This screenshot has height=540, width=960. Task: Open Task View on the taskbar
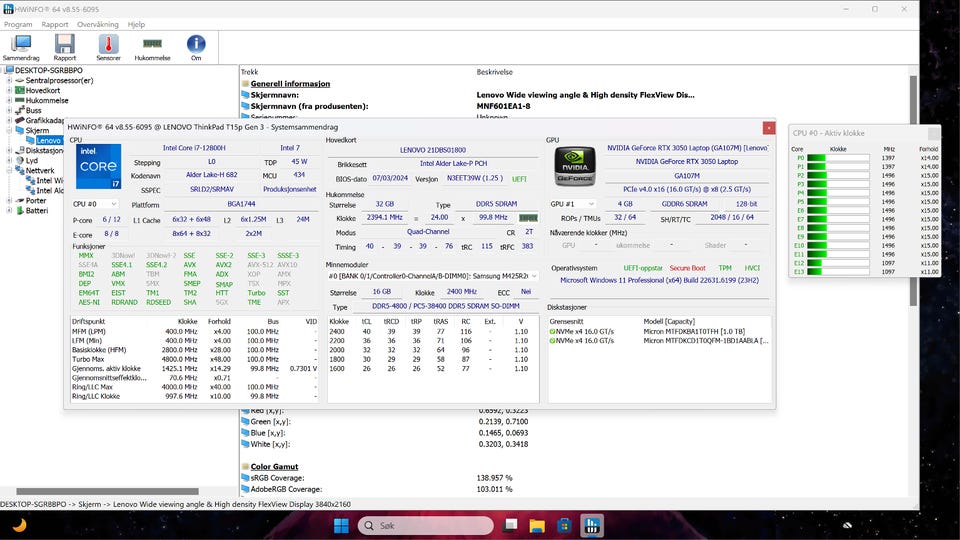click(511, 525)
